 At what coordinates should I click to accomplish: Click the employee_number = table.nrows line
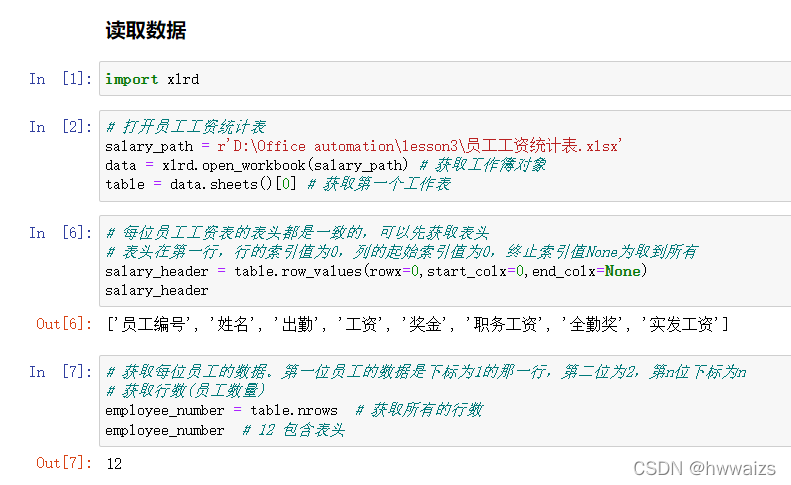pyautogui.click(x=221, y=410)
